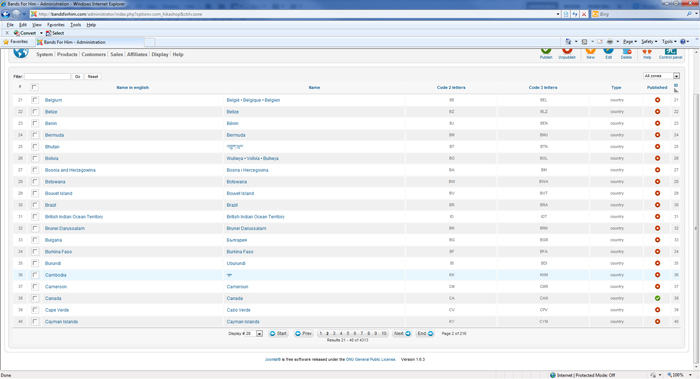Toggle Belgium's red published status icon
This screenshot has width=700, height=379.
click(657, 100)
